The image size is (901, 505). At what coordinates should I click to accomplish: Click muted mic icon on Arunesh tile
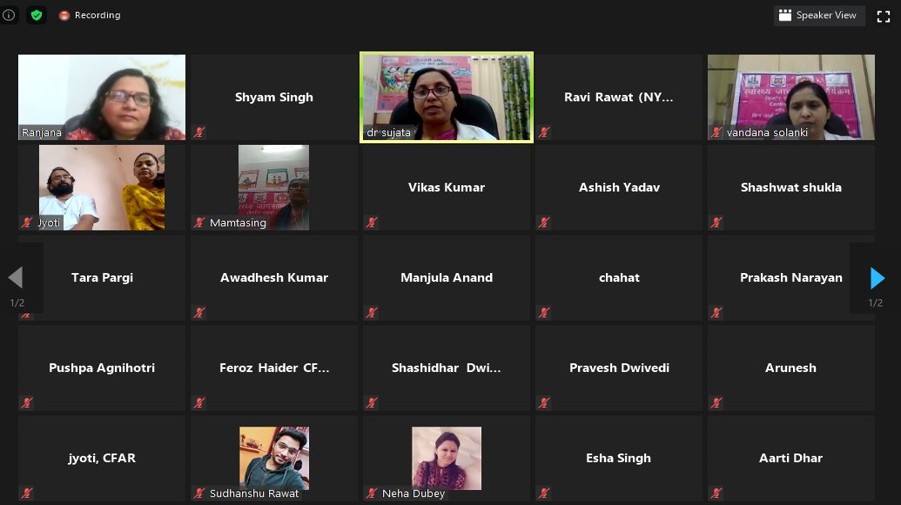coord(717,403)
